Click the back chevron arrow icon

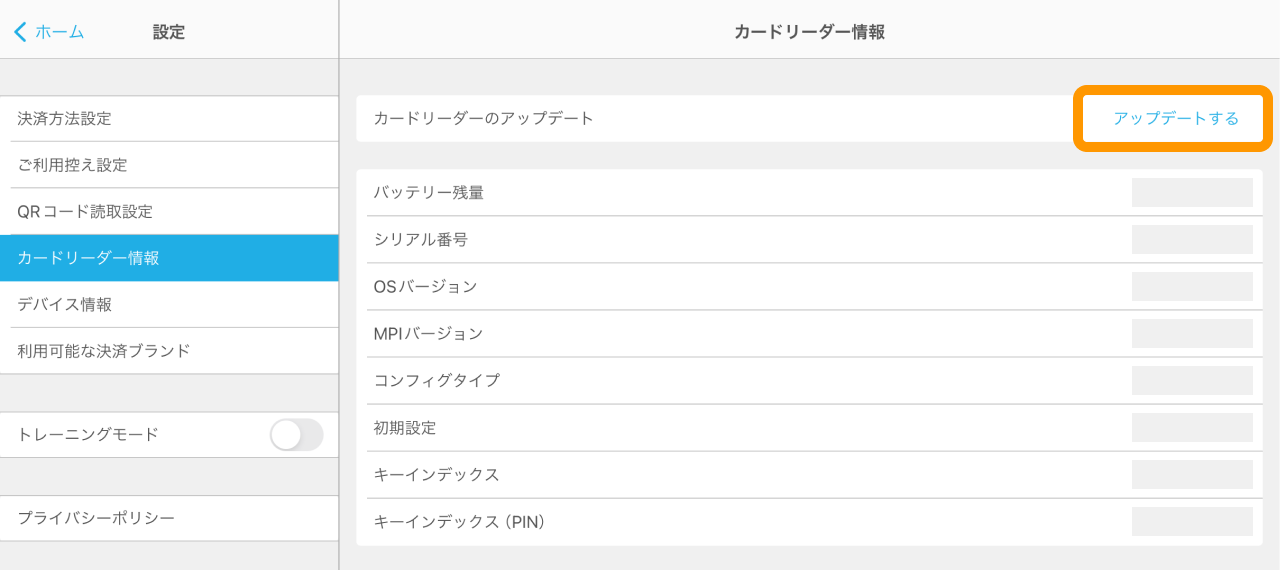[20, 32]
